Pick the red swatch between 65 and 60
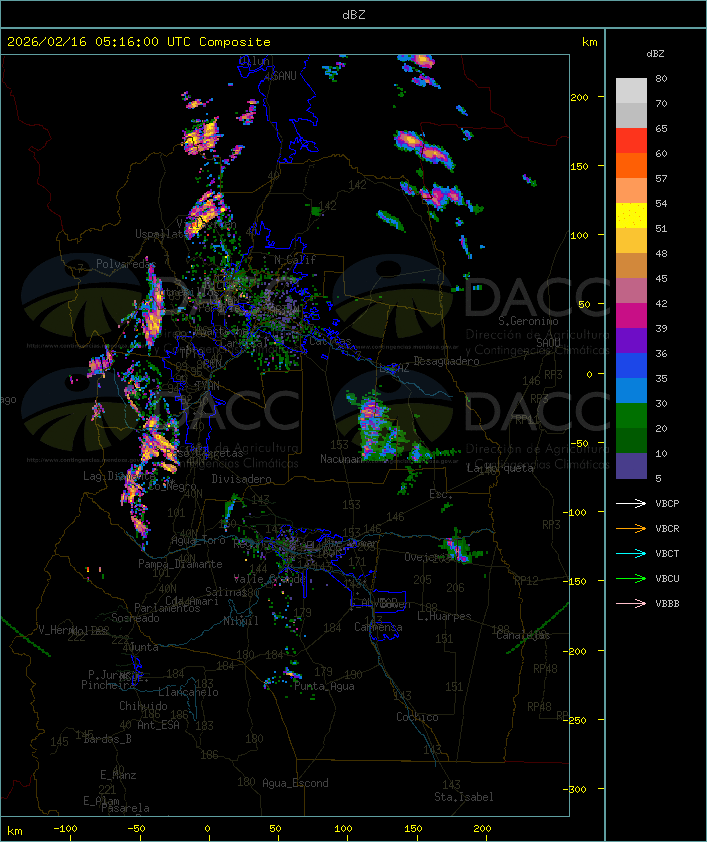Image resolution: width=707 pixels, height=842 pixels. (x=631, y=141)
